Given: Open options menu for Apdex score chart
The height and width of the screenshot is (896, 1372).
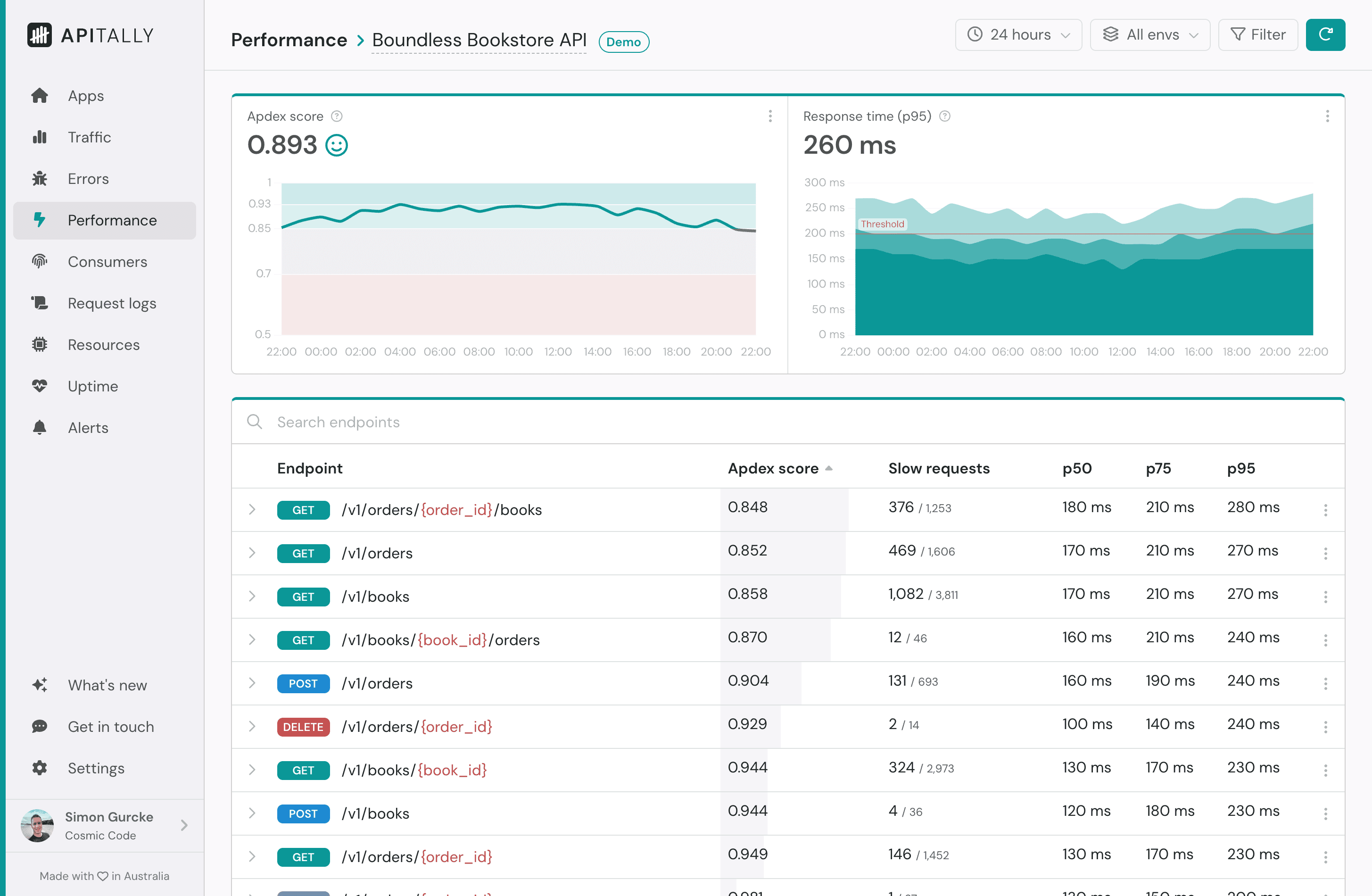Looking at the screenshot, I should [x=771, y=116].
